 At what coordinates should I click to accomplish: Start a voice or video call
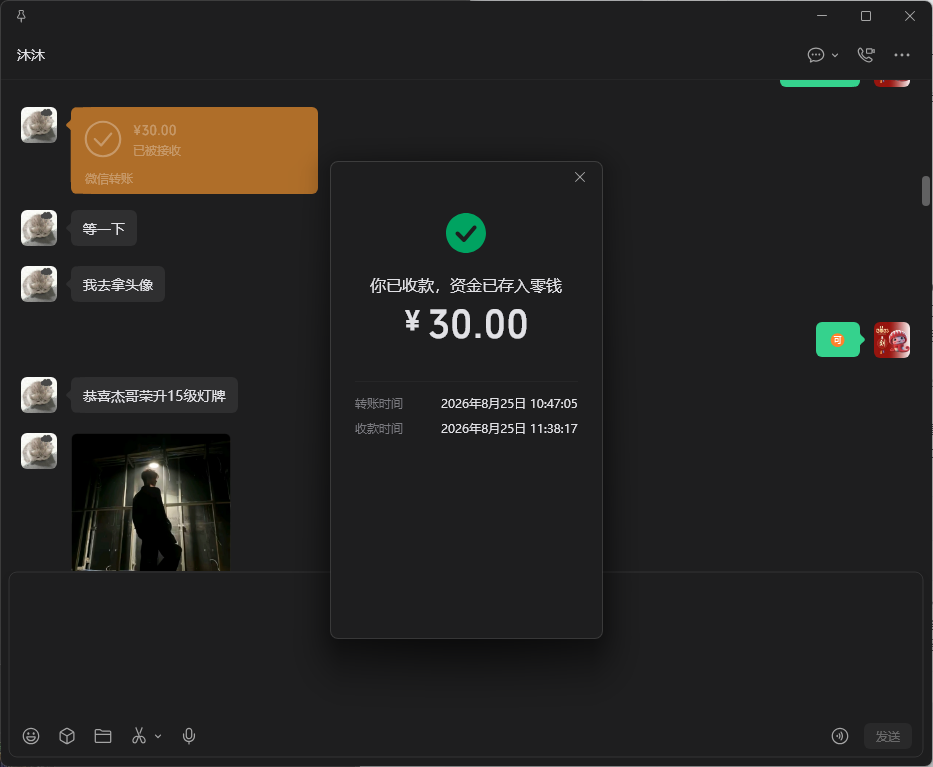(866, 55)
